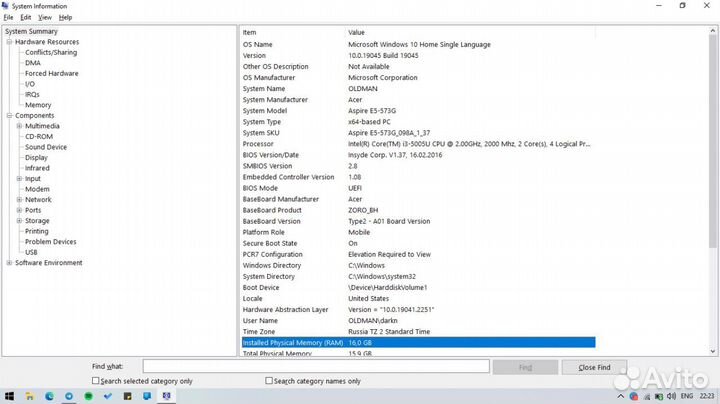
Task: Collapse the Hardware Resources node
Action: (x=9, y=42)
